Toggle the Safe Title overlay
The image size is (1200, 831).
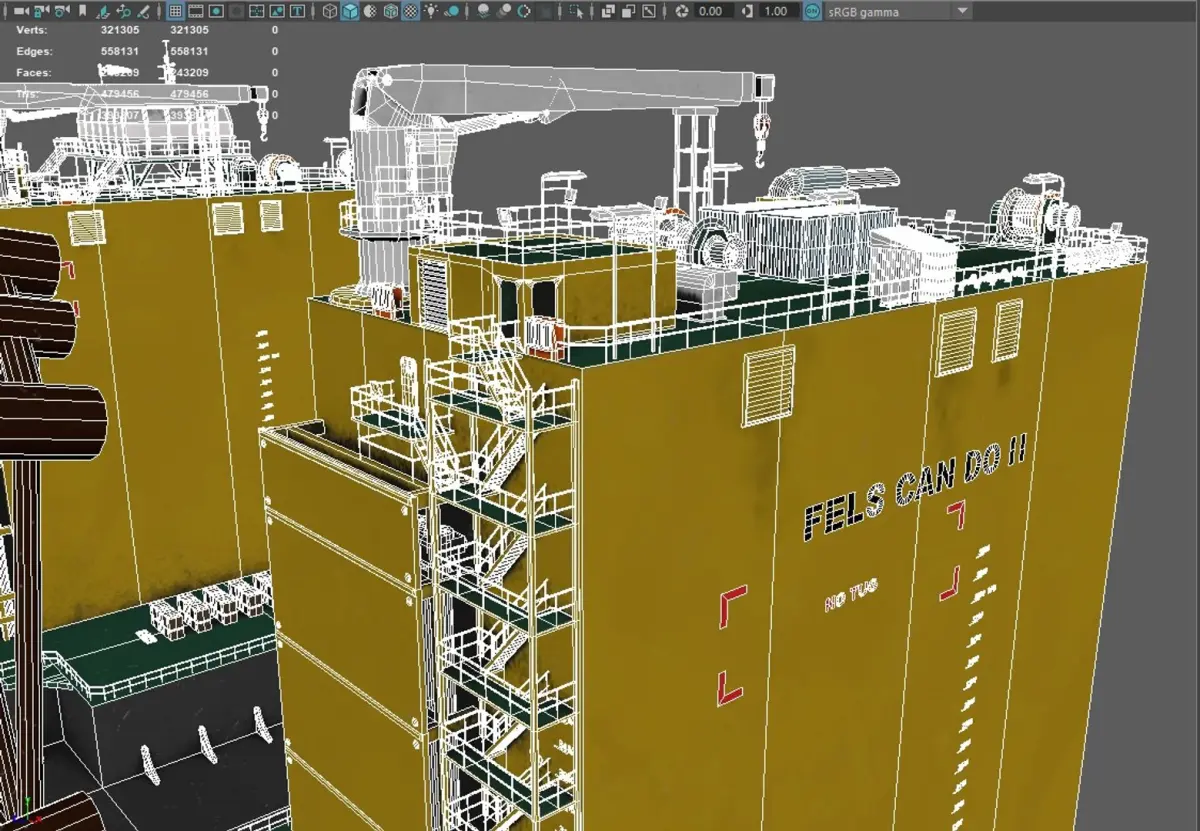point(298,11)
